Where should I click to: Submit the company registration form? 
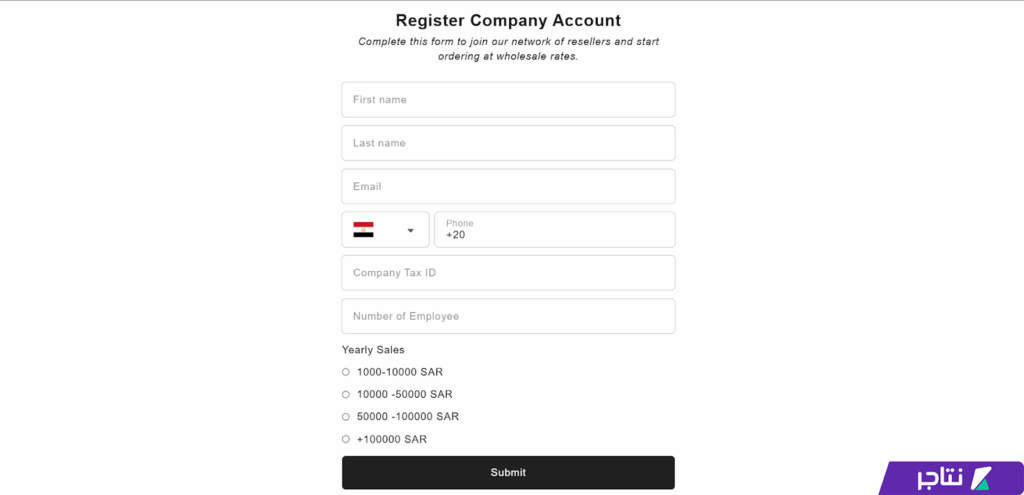point(508,473)
